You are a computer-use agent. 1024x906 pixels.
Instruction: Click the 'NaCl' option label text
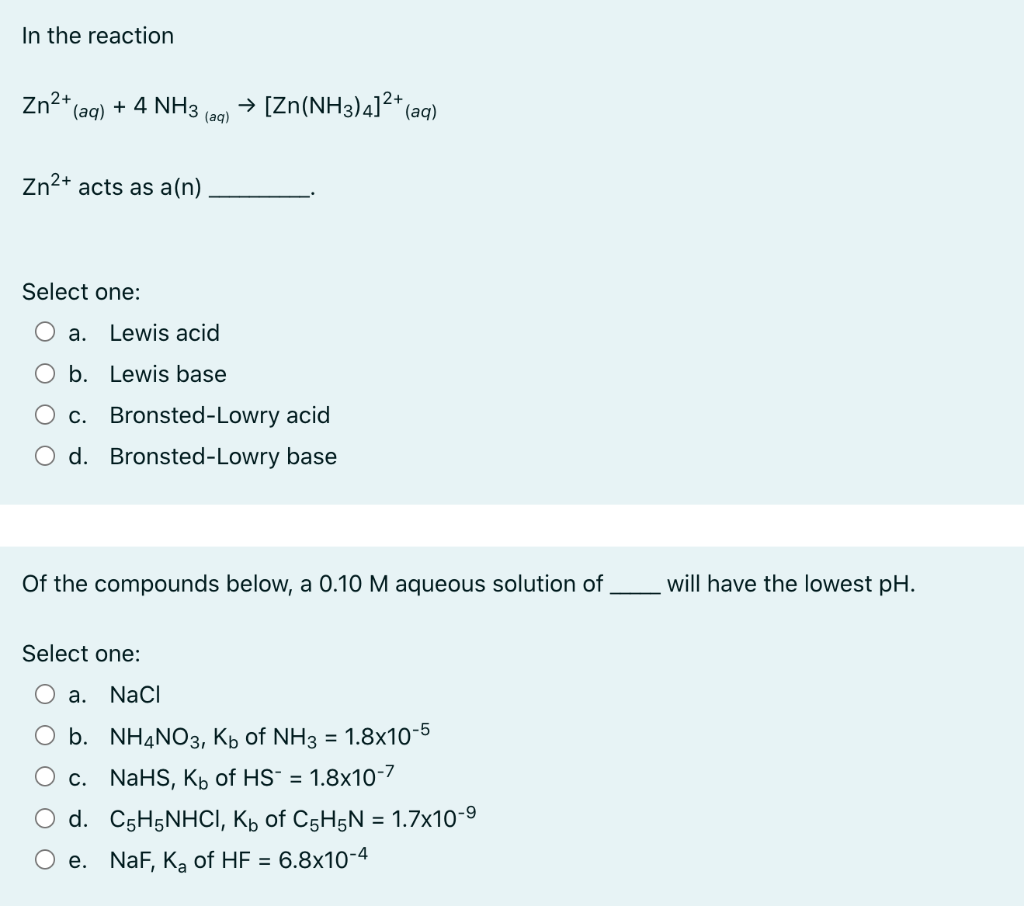point(134,694)
